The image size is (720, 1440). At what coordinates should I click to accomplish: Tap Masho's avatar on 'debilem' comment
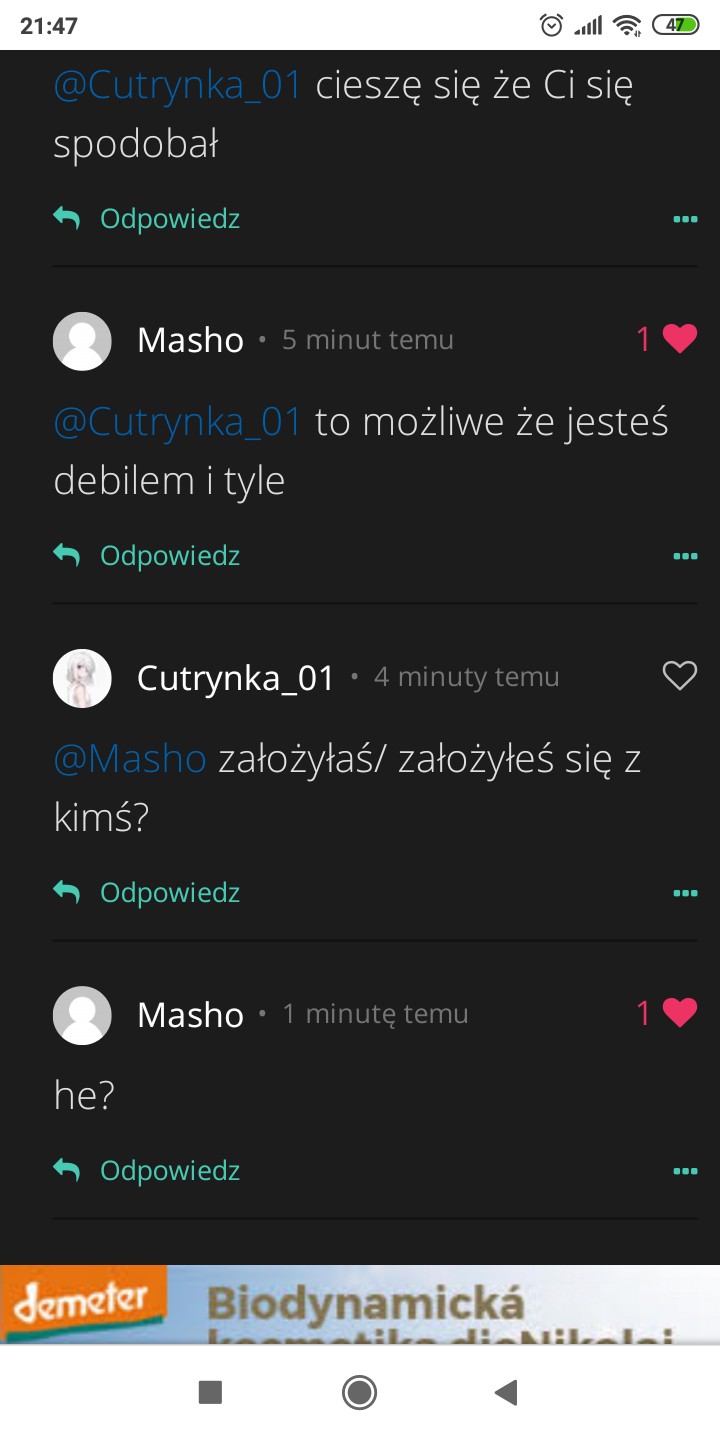pyautogui.click(x=82, y=341)
